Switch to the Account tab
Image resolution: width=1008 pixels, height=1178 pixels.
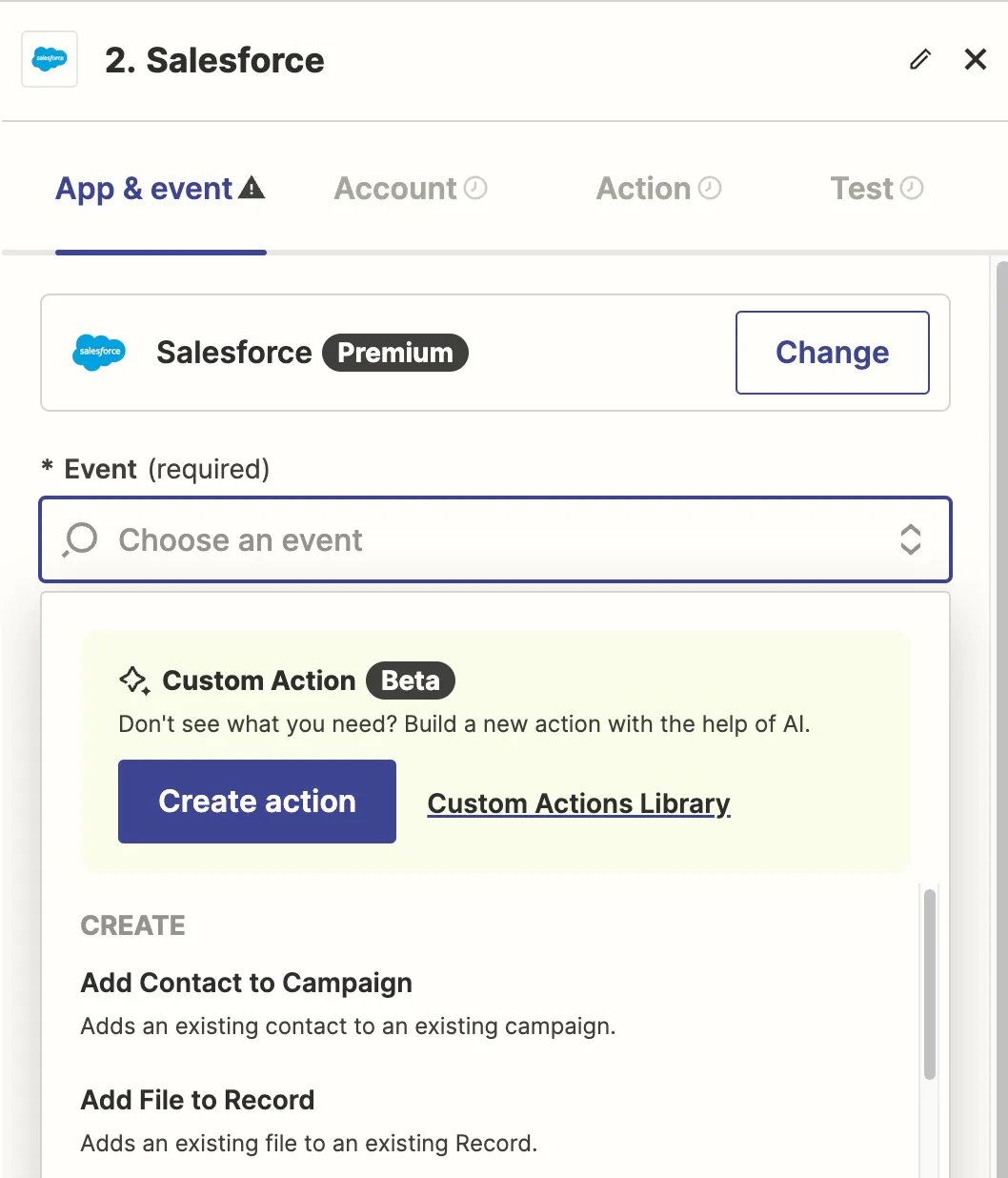pyautogui.click(x=411, y=189)
